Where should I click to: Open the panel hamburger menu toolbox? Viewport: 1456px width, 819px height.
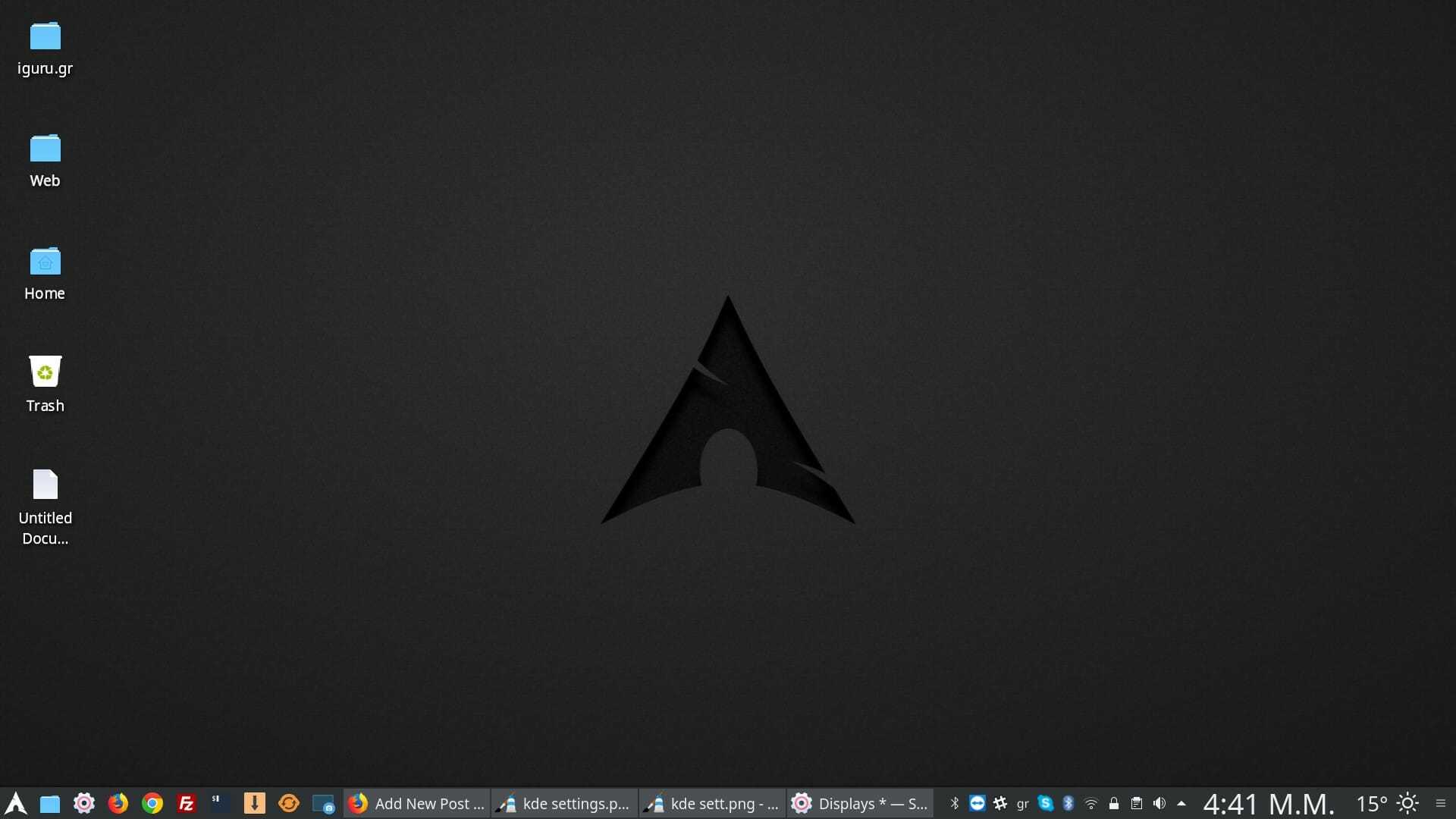[1441, 803]
